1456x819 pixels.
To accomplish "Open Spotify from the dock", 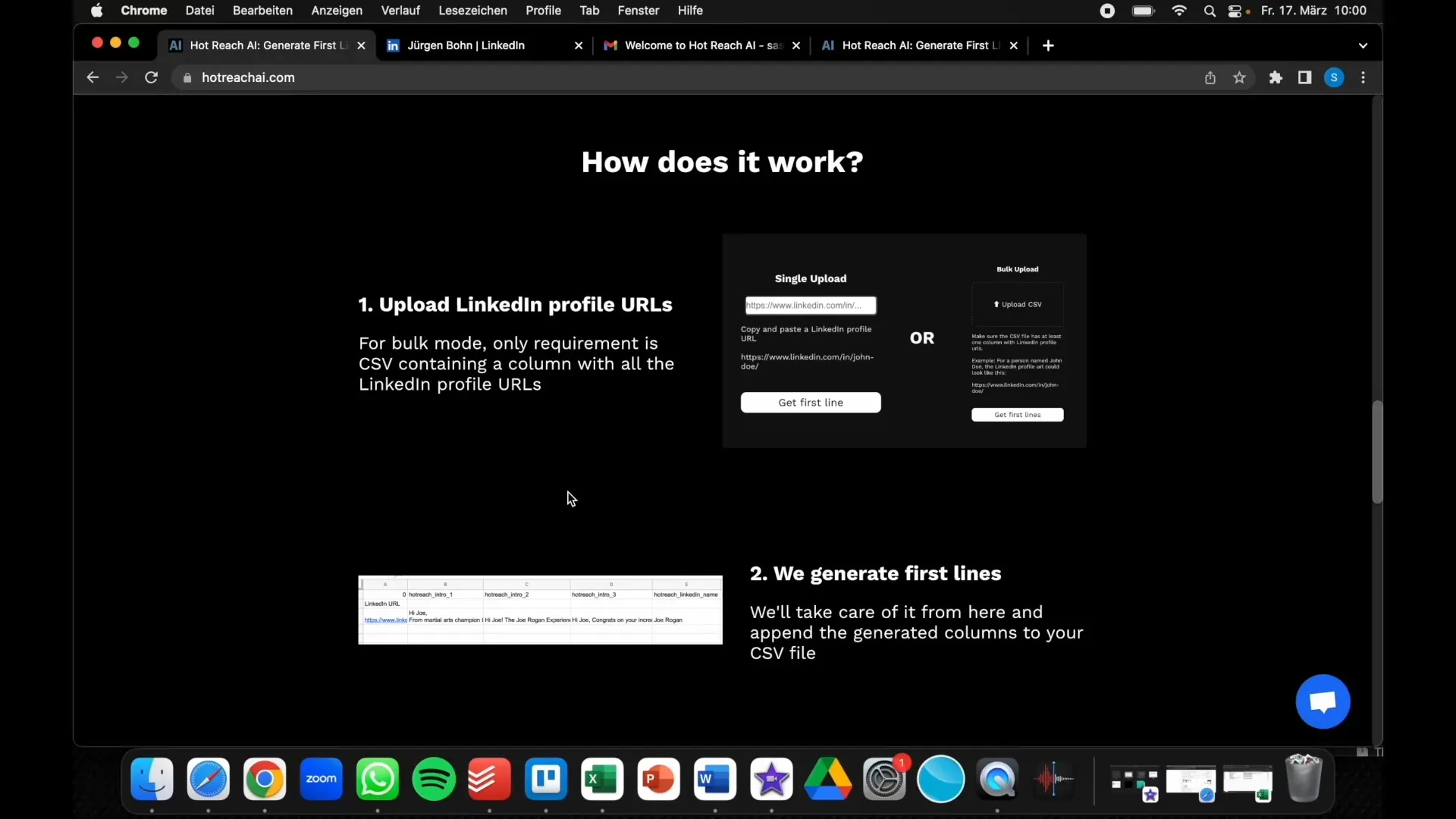I will click(x=433, y=779).
